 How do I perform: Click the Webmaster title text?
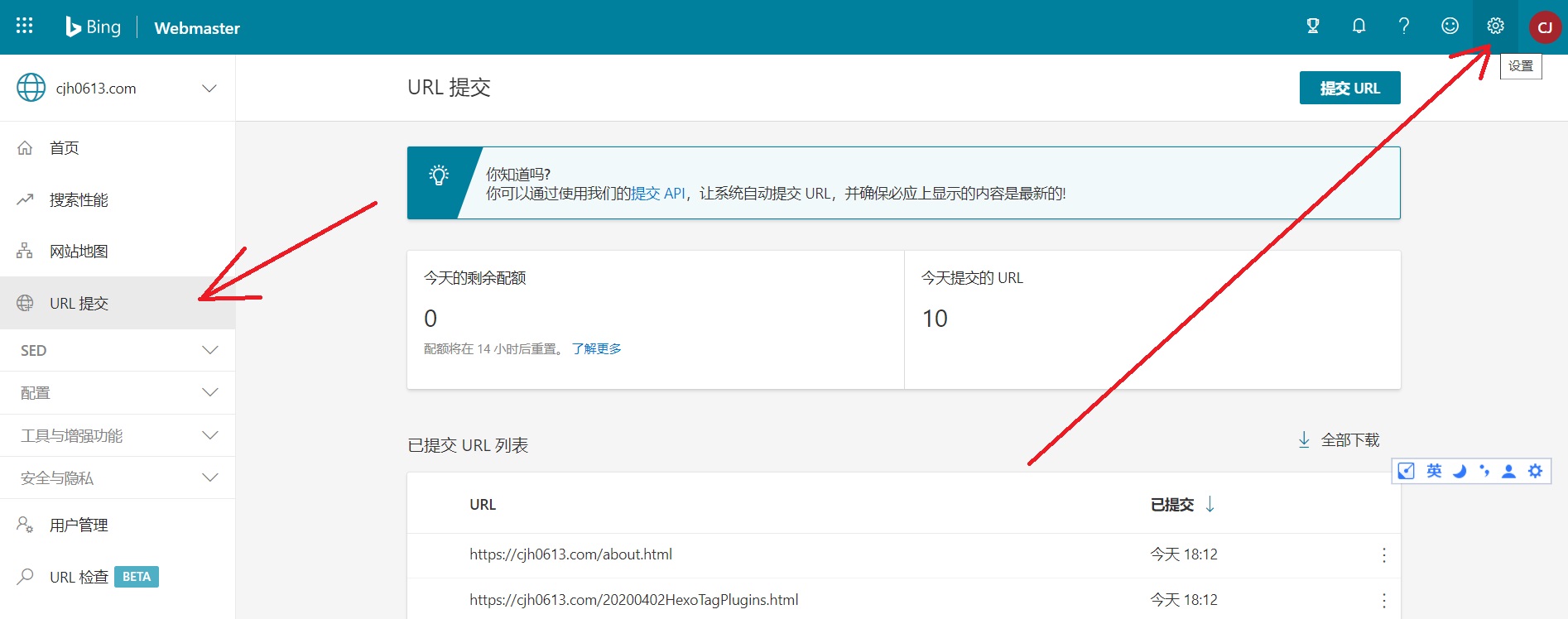(x=197, y=28)
